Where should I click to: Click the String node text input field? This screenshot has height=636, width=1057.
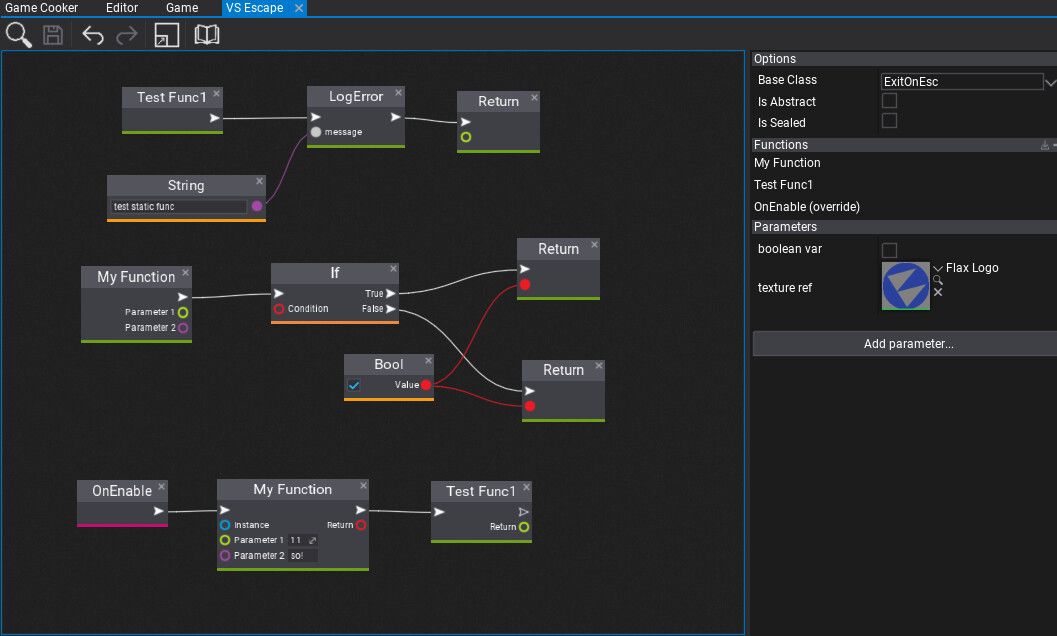coord(179,207)
